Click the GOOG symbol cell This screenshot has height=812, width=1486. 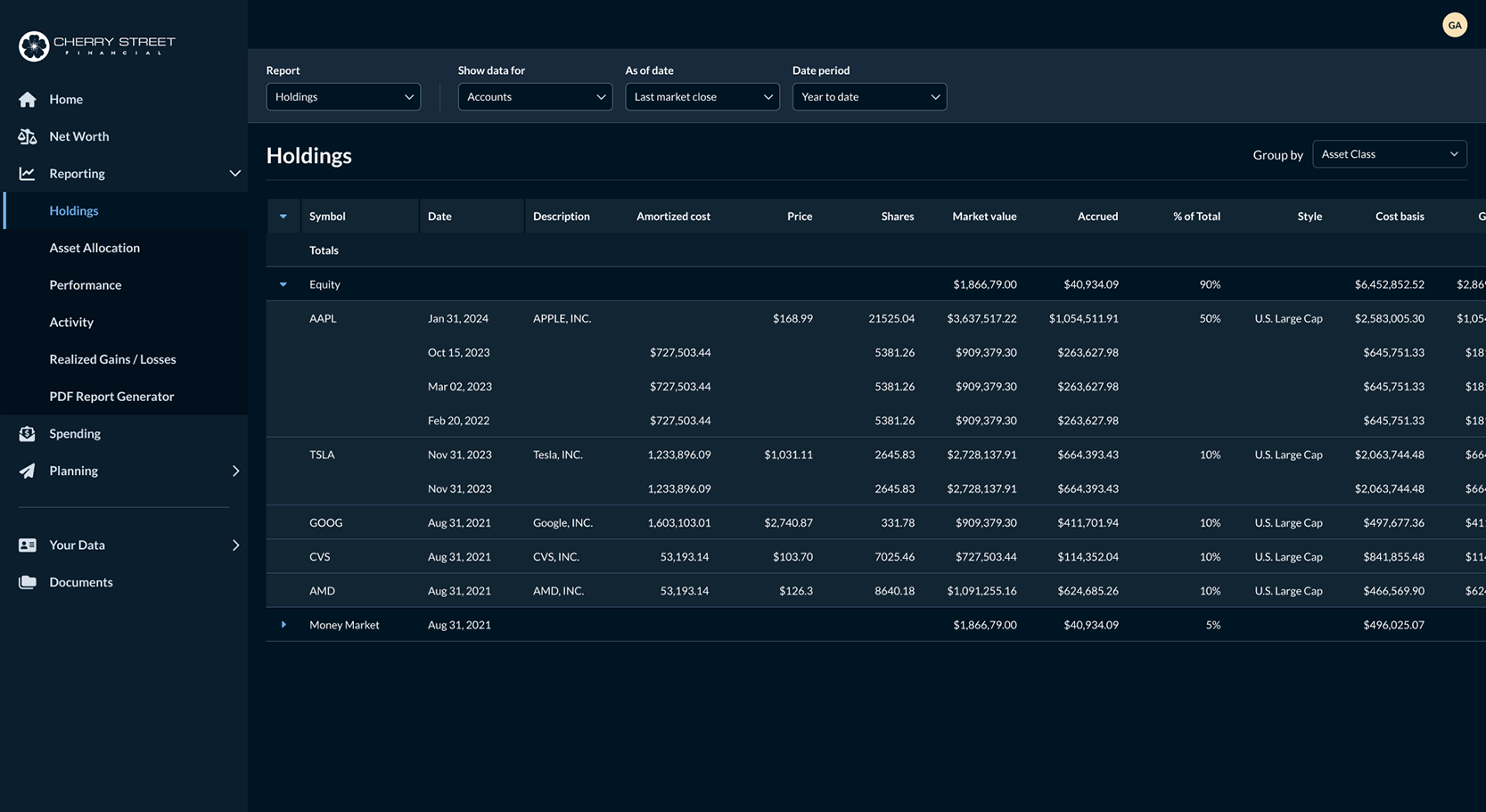click(325, 523)
